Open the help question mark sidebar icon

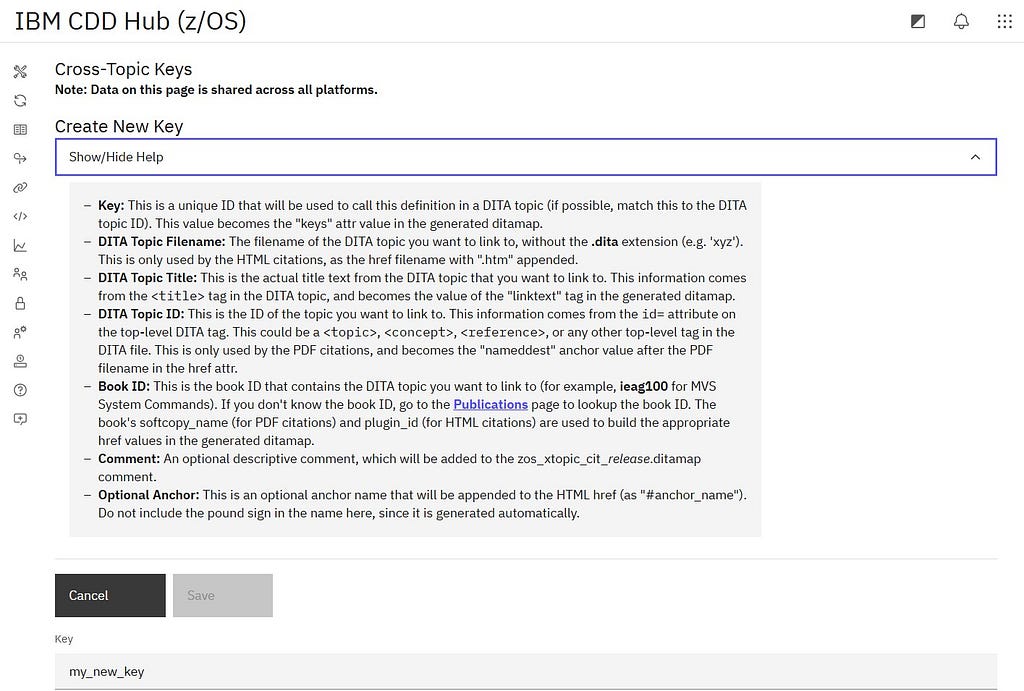20,390
